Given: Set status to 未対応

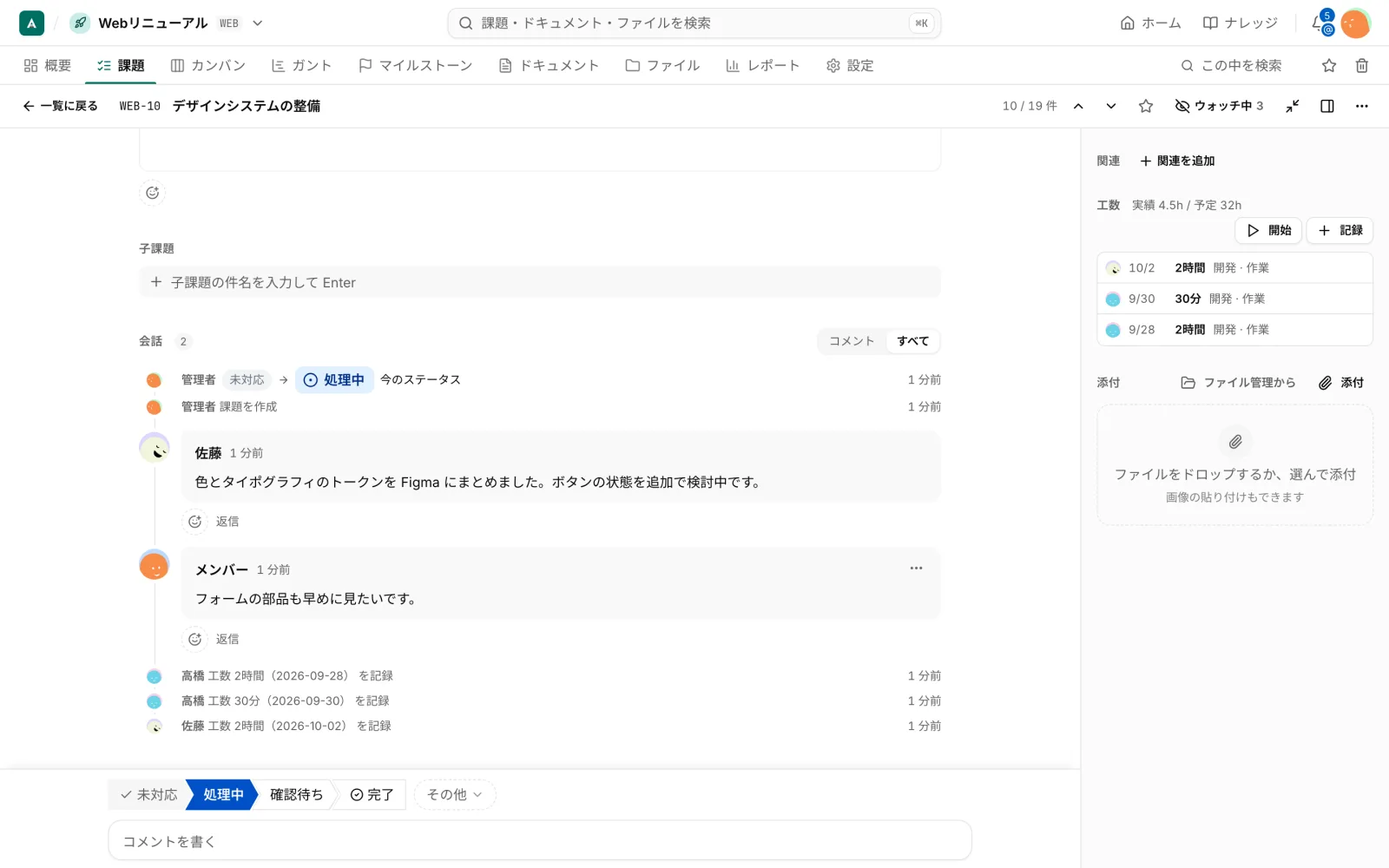Looking at the screenshot, I should [148, 794].
